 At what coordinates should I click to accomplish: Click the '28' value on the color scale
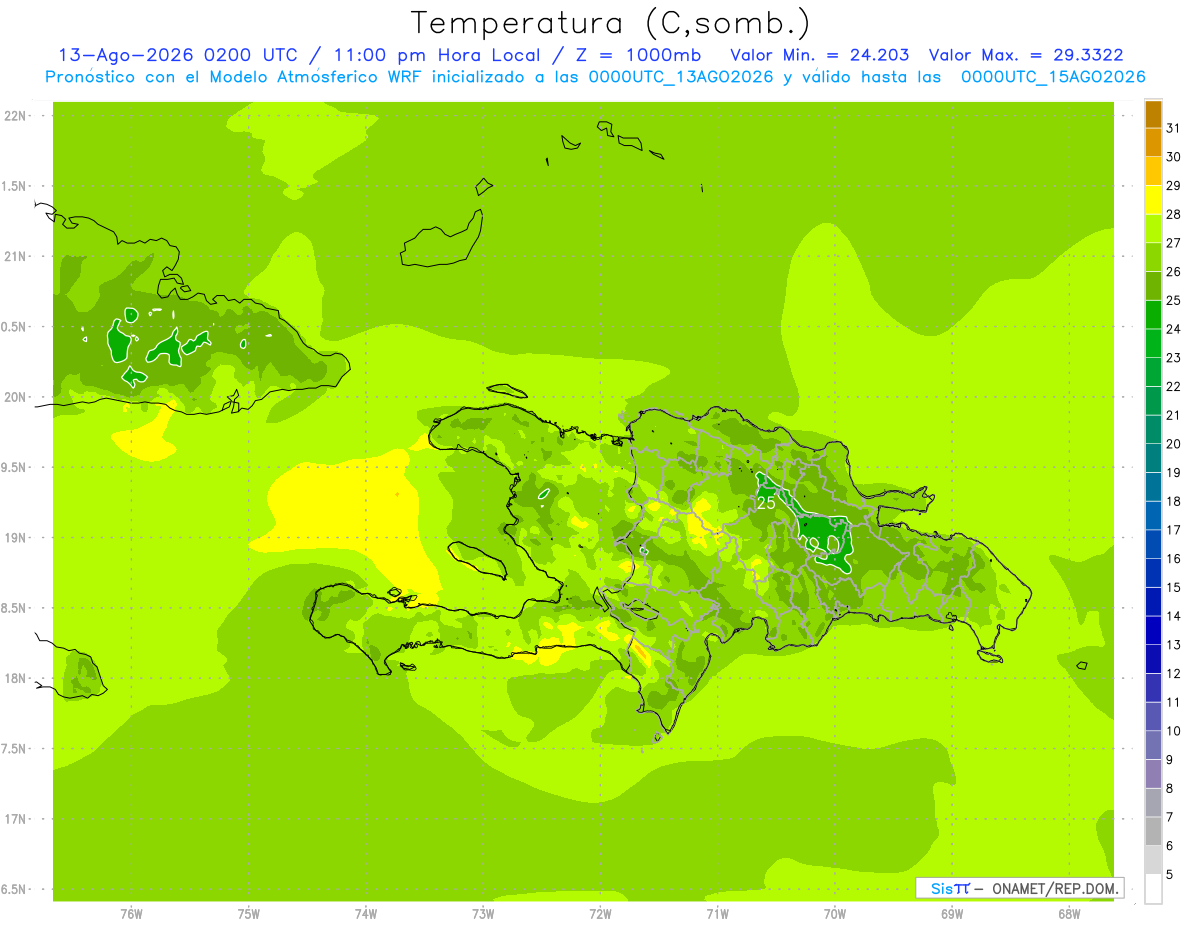[x=1173, y=214]
